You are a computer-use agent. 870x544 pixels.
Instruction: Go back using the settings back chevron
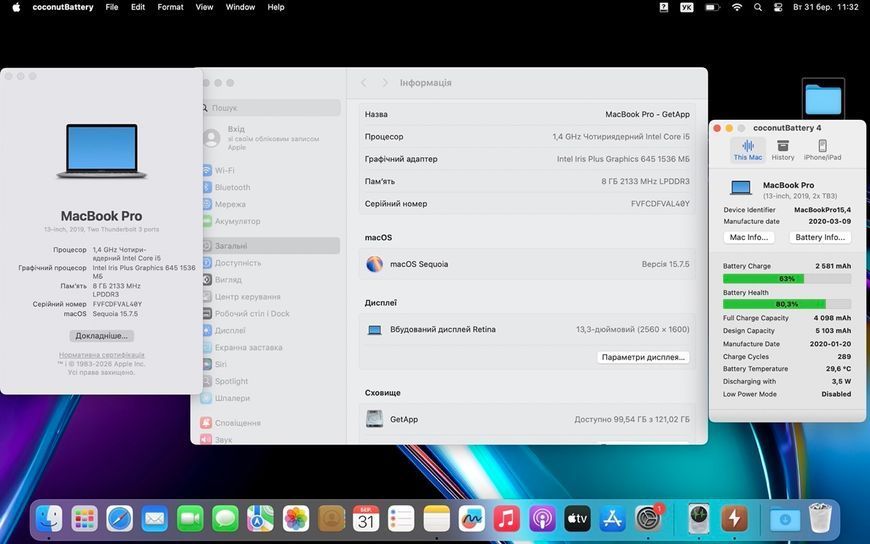[364, 83]
